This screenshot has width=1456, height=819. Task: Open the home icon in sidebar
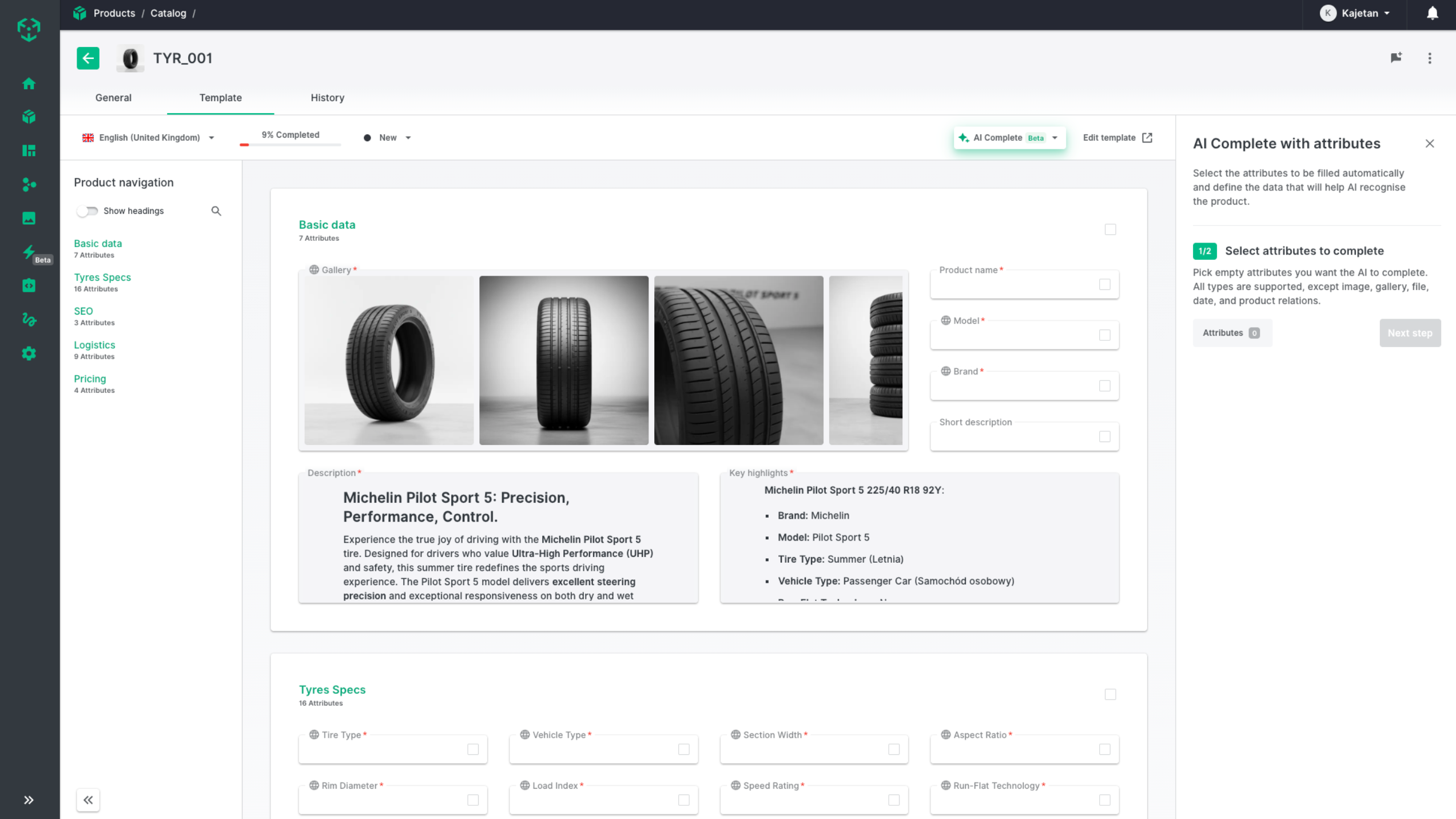coord(29,84)
